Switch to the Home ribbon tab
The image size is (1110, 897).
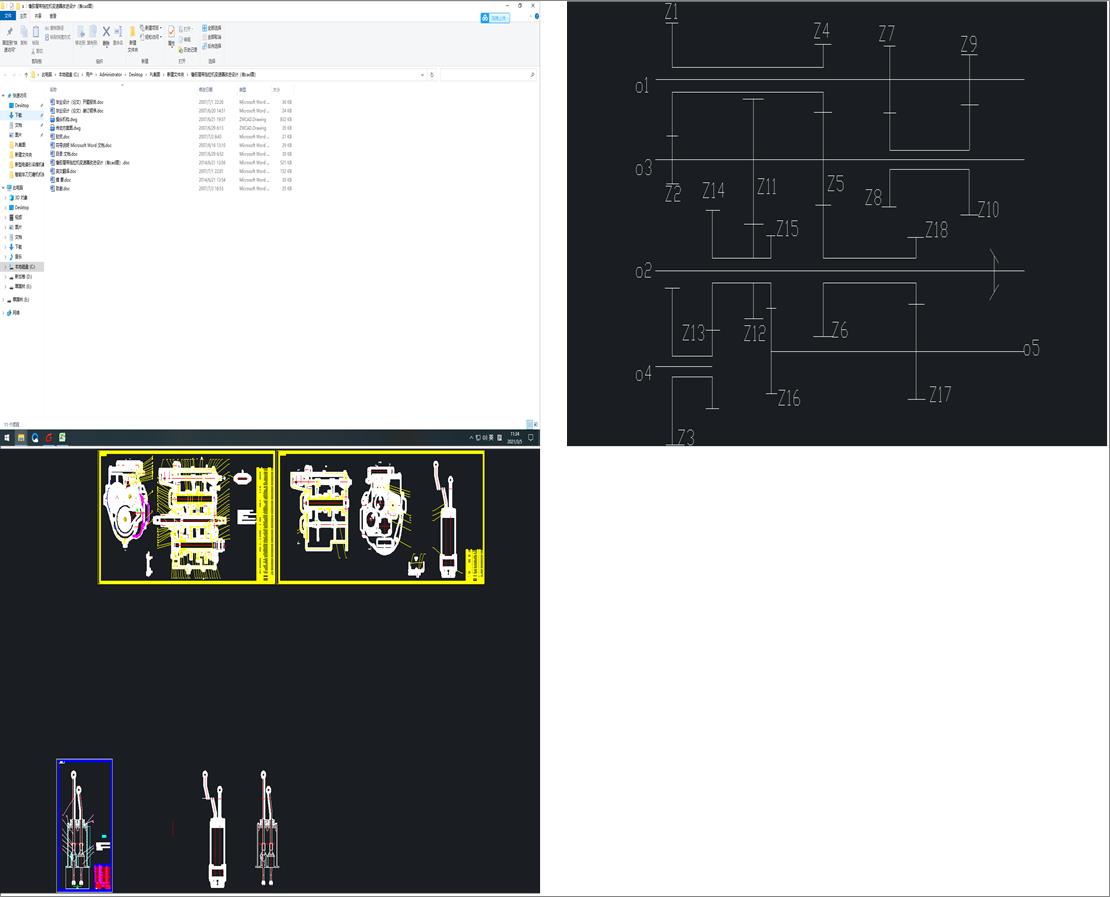click(23, 16)
